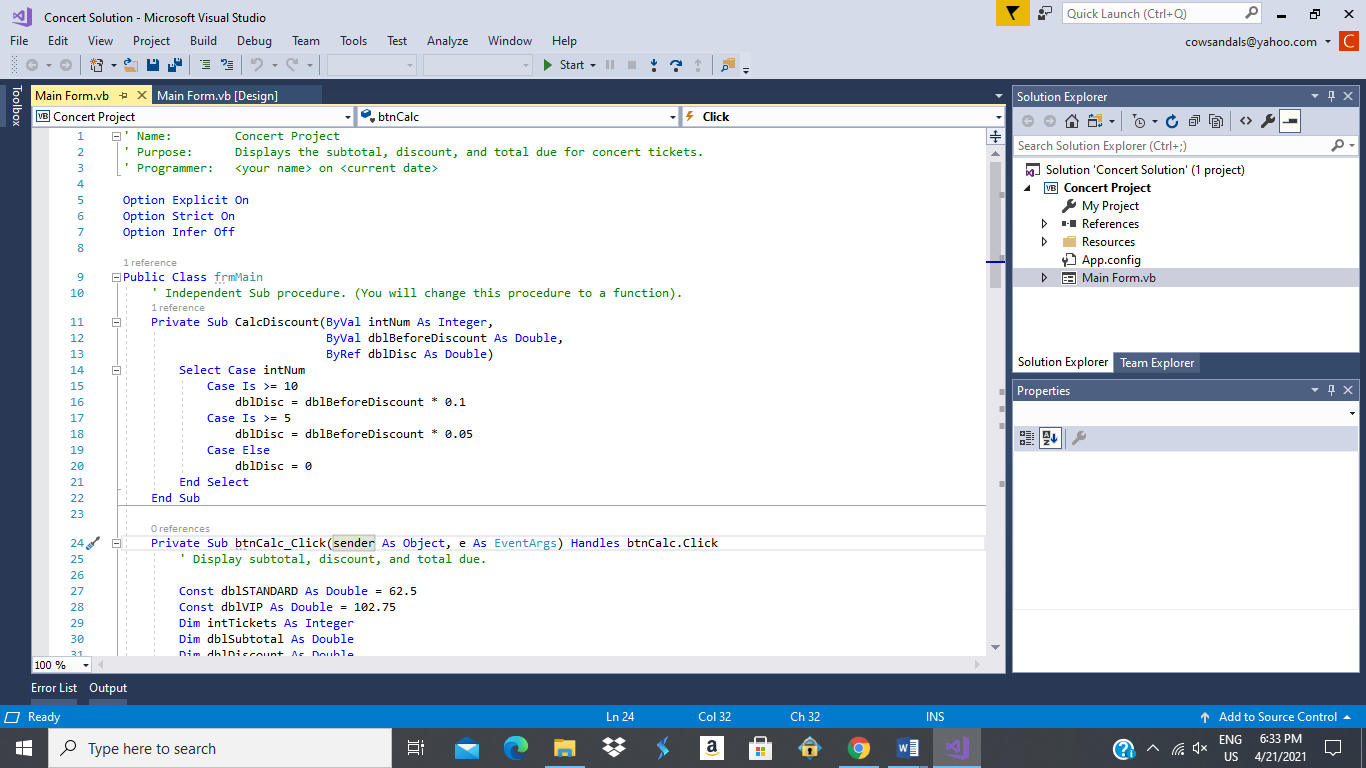Open the btnCalc method name dropdown
The height and width of the screenshot is (768, 1366).
[x=673, y=117]
